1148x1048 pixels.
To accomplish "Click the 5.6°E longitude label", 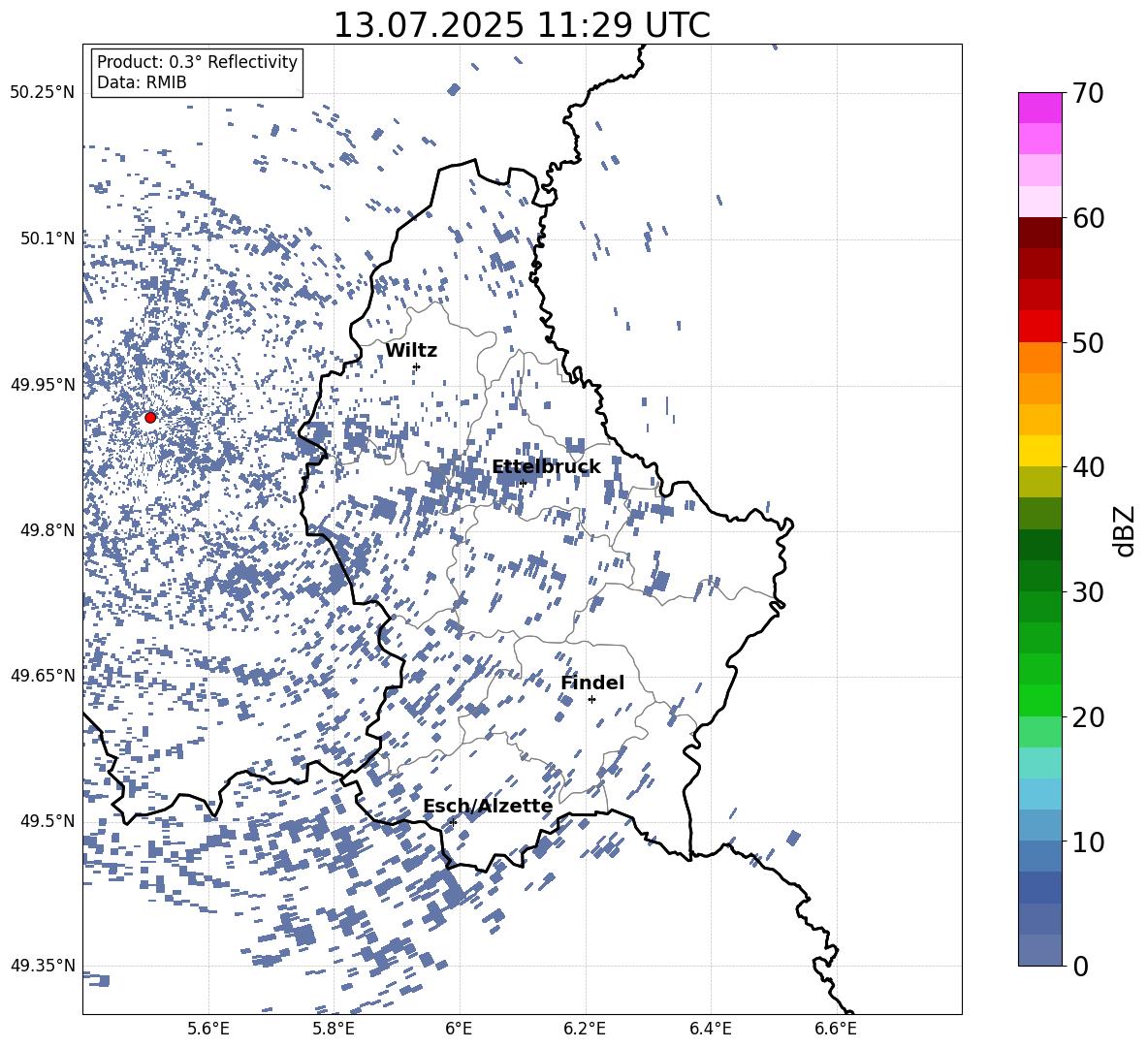I will tap(208, 1029).
